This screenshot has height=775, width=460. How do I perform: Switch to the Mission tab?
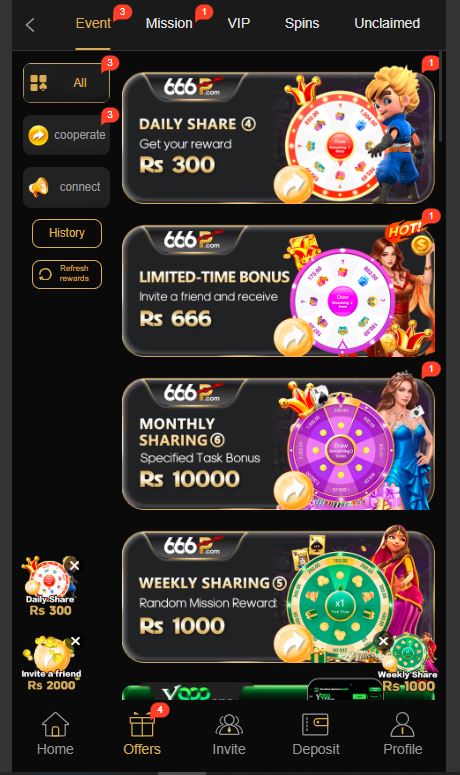[169, 23]
